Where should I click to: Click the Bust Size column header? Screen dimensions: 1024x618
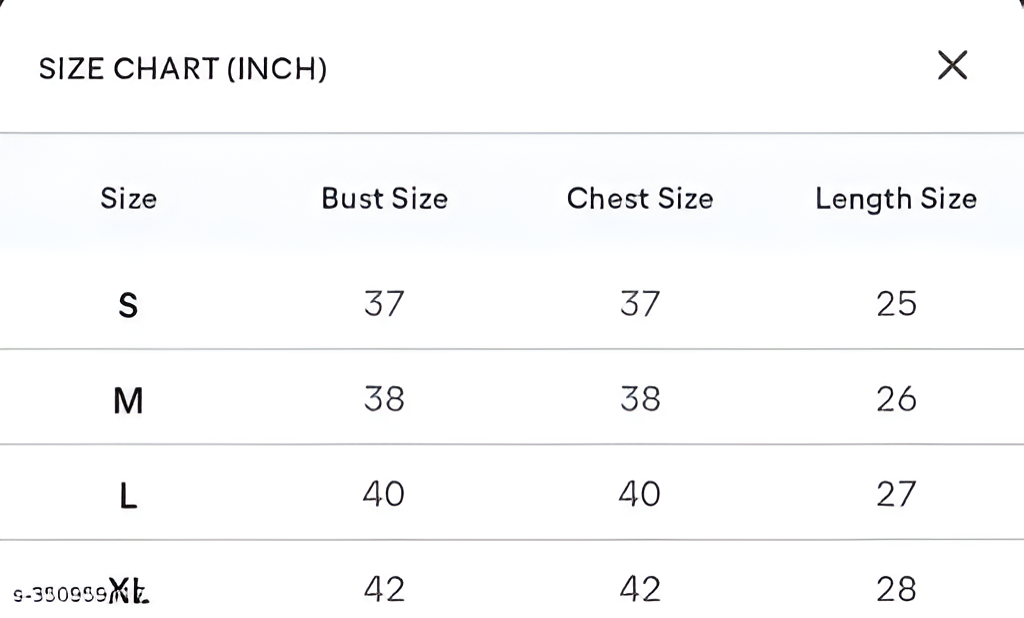pyautogui.click(x=384, y=198)
